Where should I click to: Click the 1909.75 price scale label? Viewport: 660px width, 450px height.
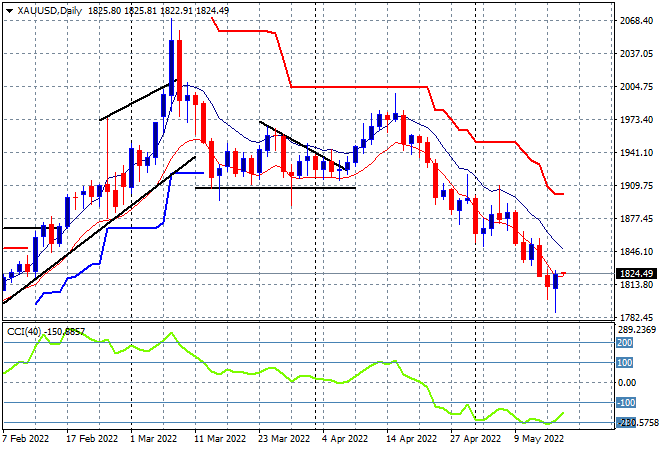coord(636,185)
